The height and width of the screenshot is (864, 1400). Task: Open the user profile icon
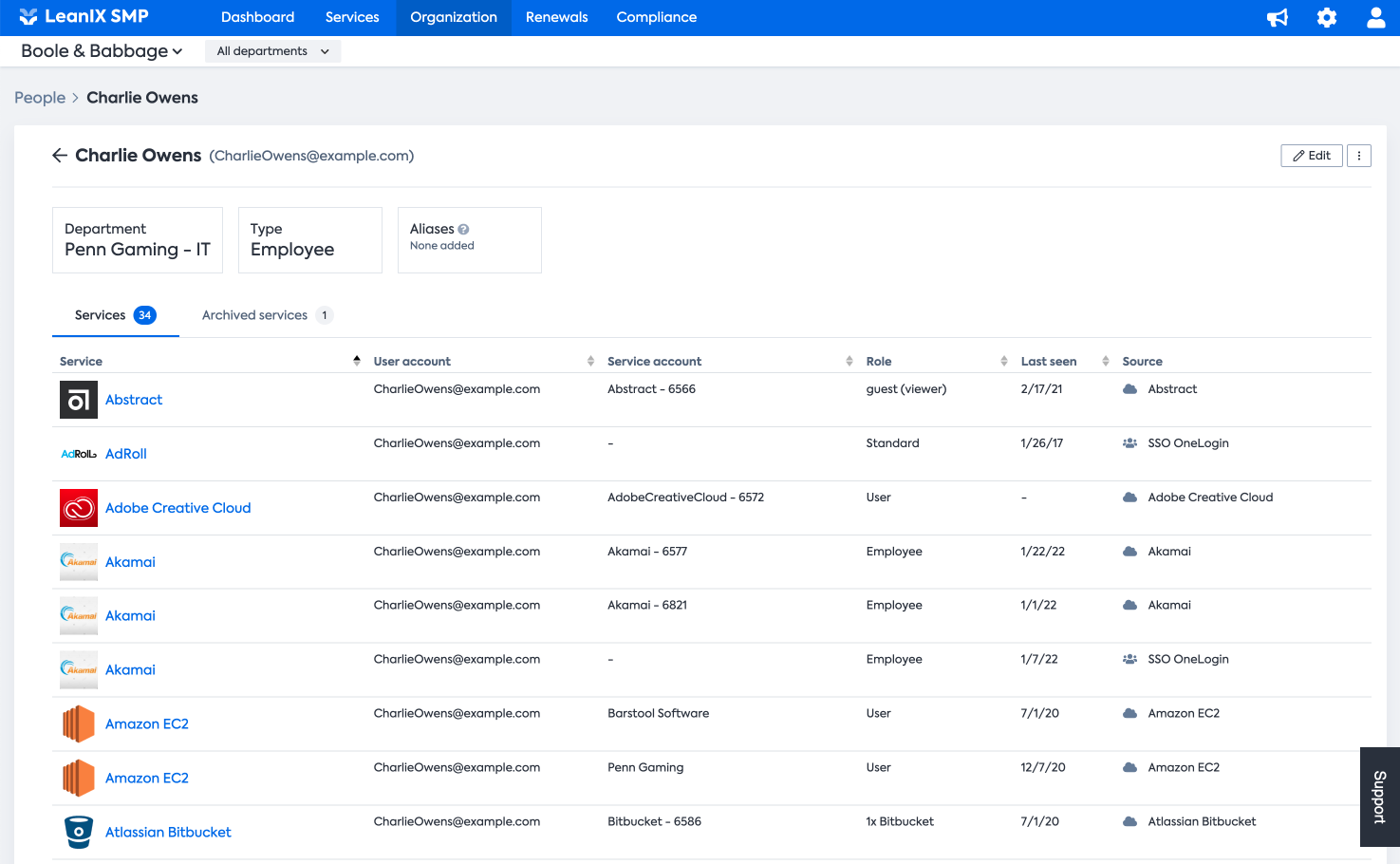(1375, 17)
